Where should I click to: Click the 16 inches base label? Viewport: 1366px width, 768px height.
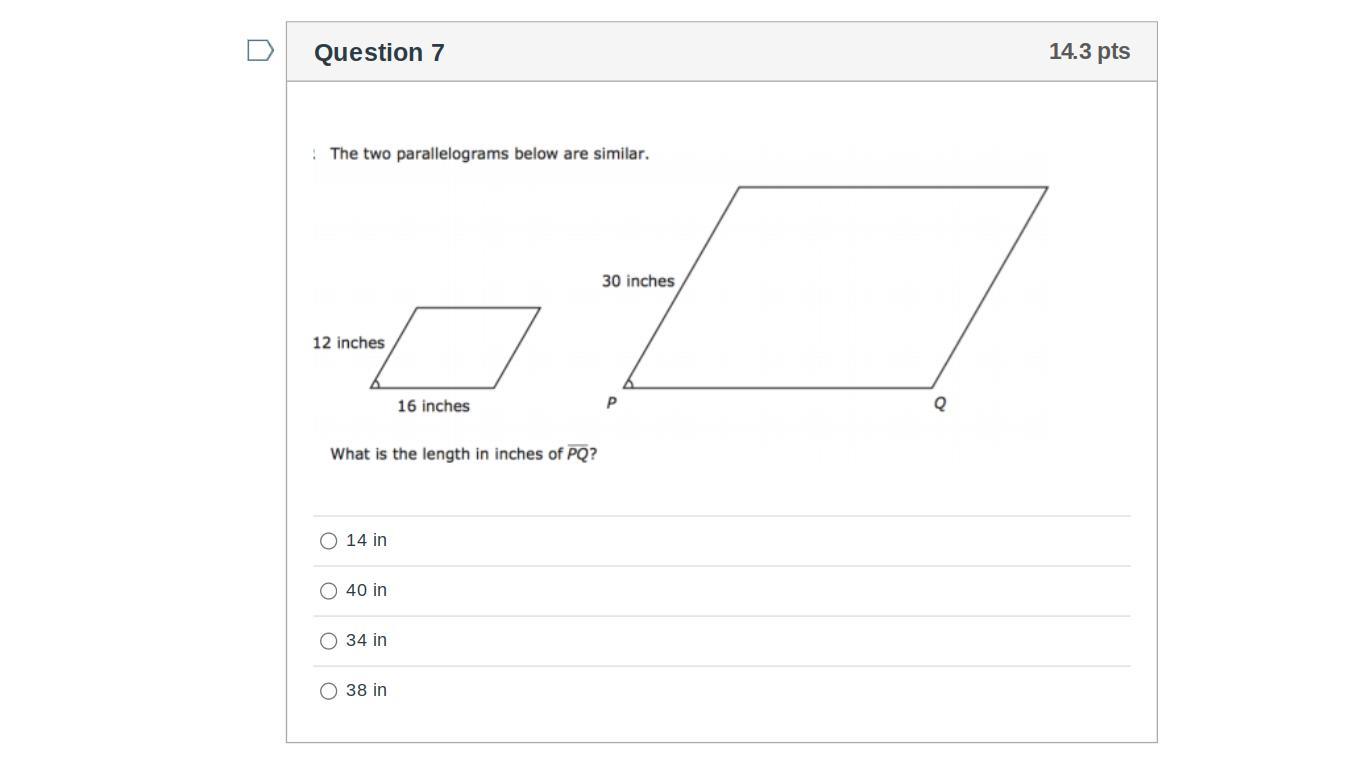433,406
